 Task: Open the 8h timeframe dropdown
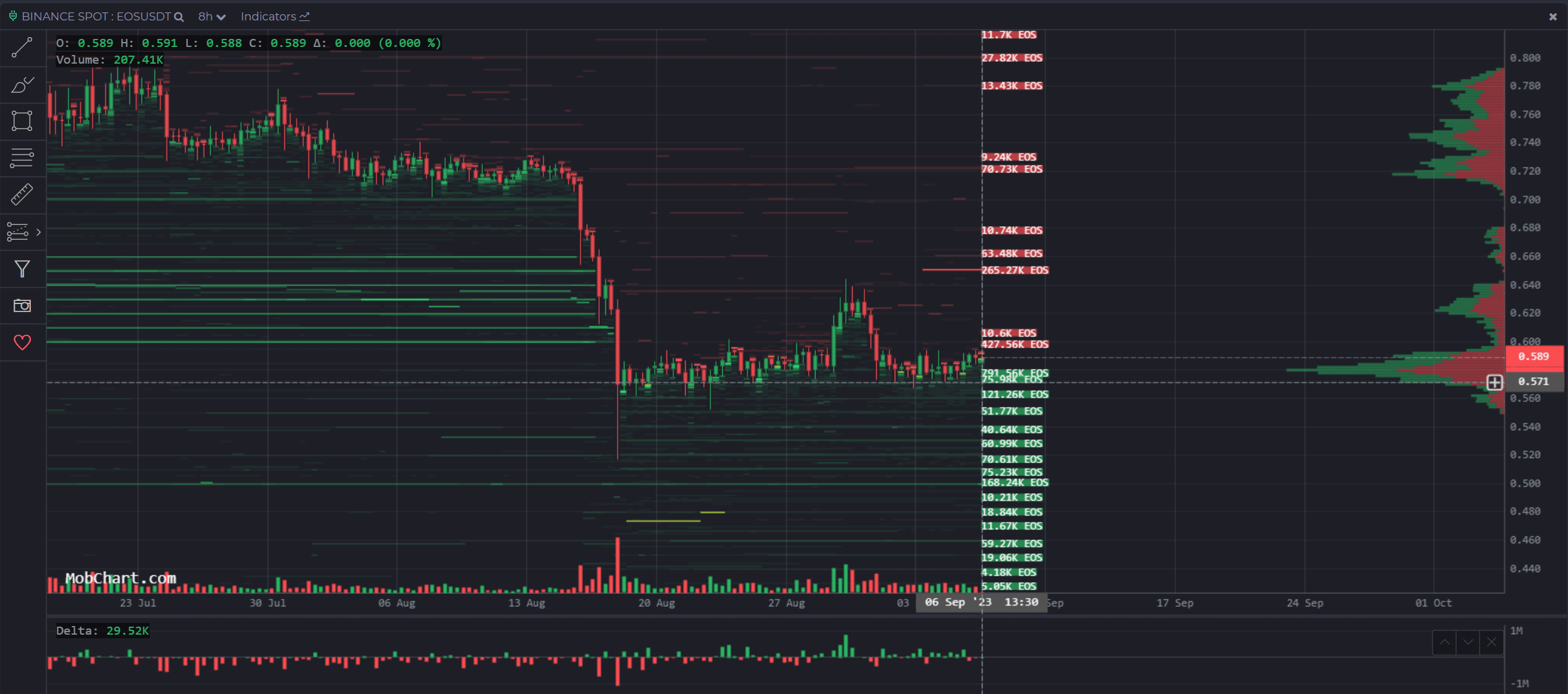[211, 17]
